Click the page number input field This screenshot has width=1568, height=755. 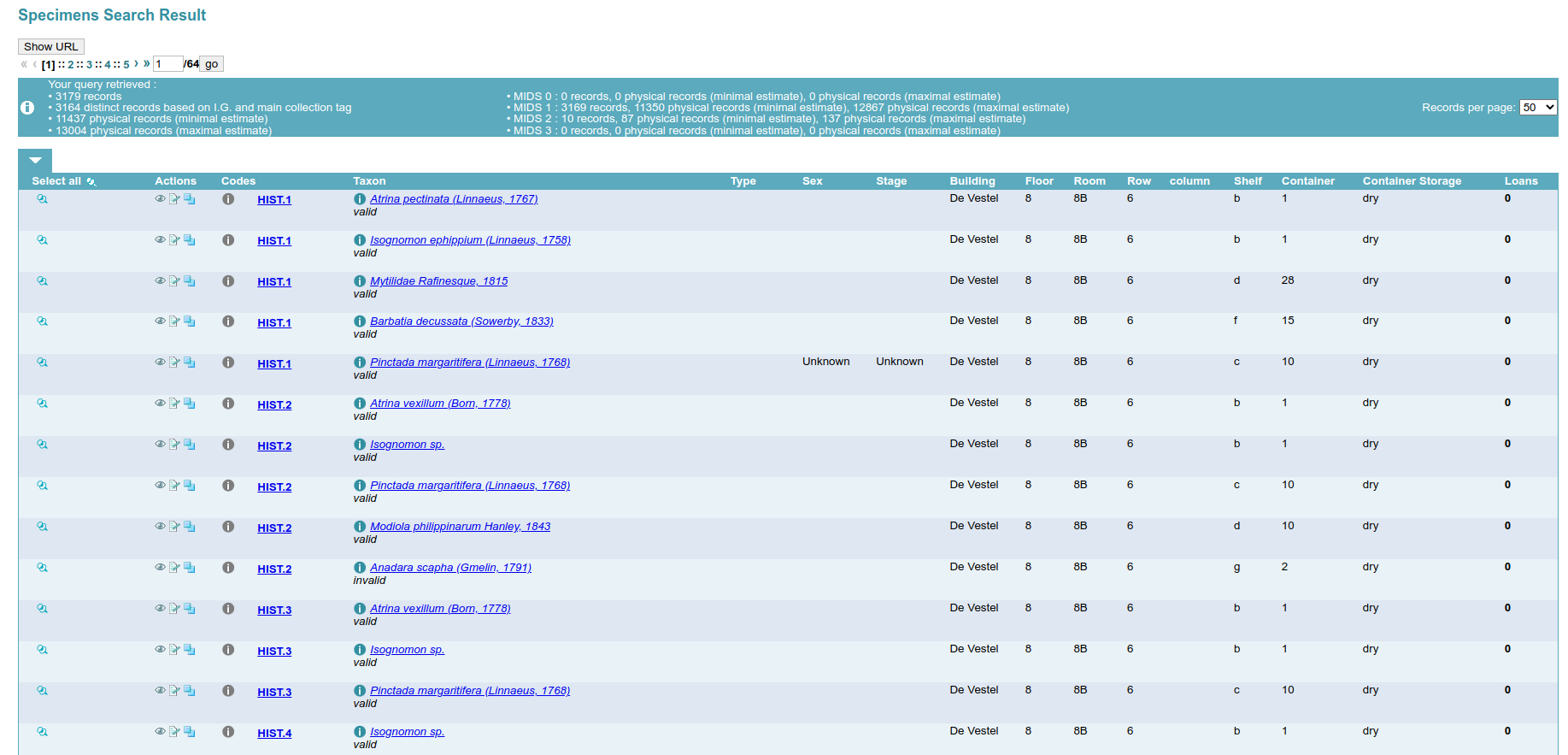(167, 64)
